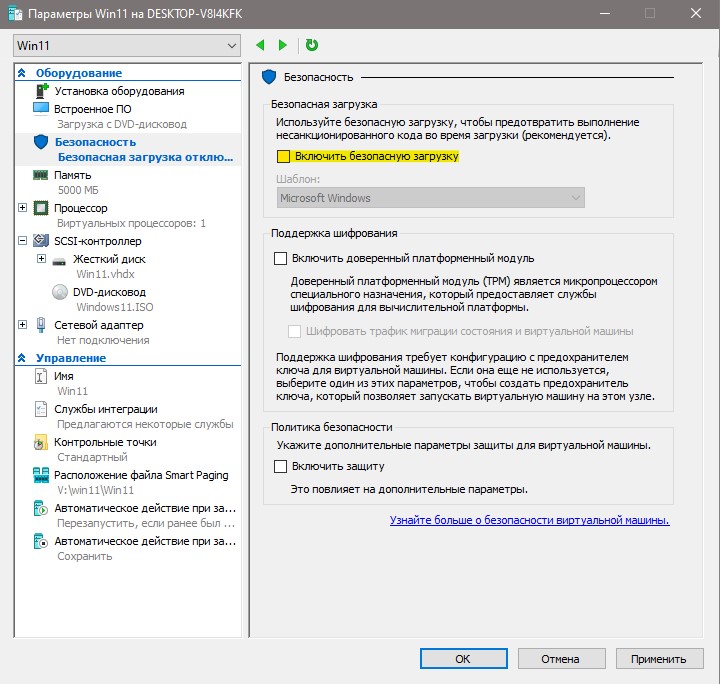
Task: Enable the Включить защиту checkbox
Action: 280,466
